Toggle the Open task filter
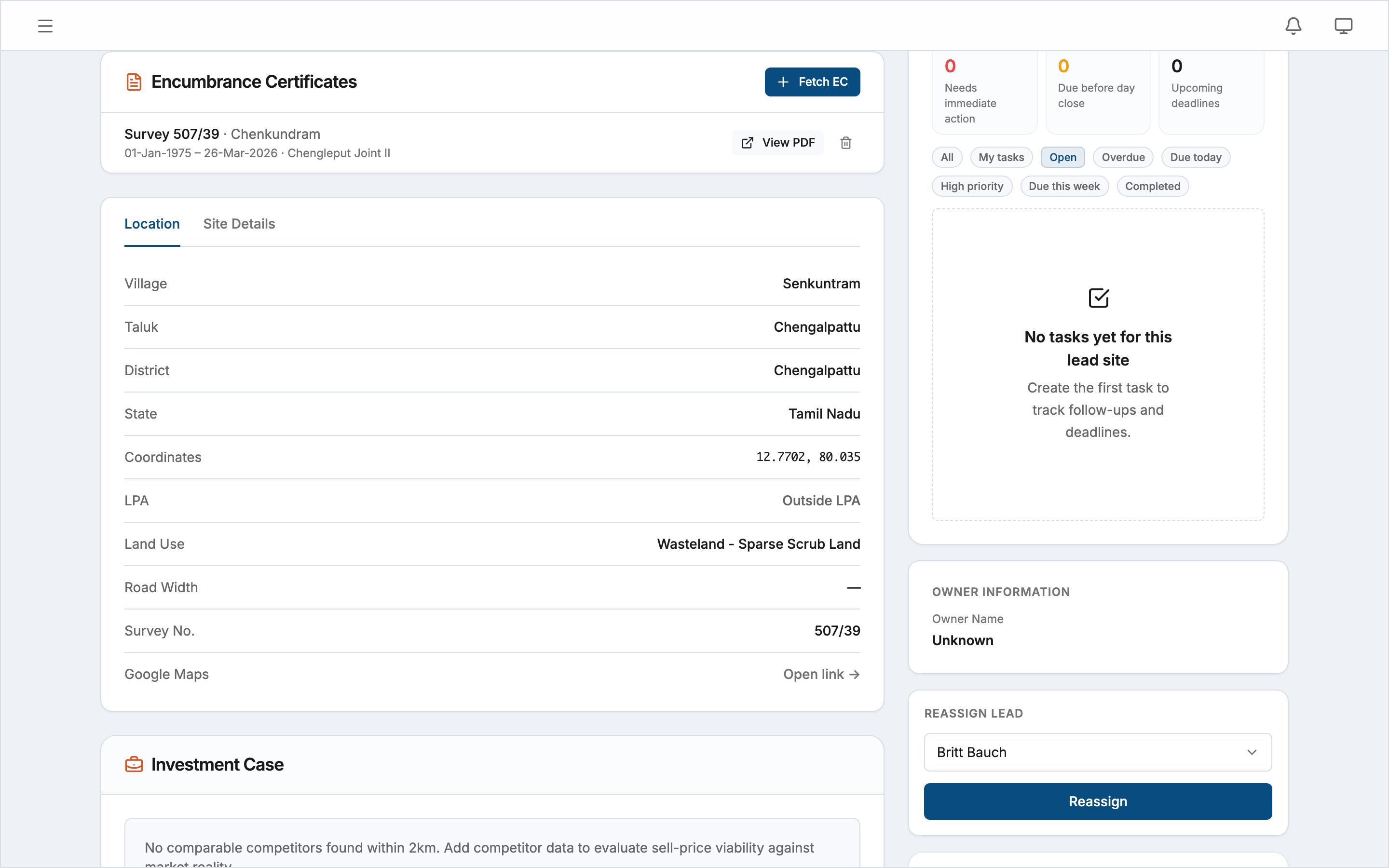The image size is (1389, 868). [1062, 157]
